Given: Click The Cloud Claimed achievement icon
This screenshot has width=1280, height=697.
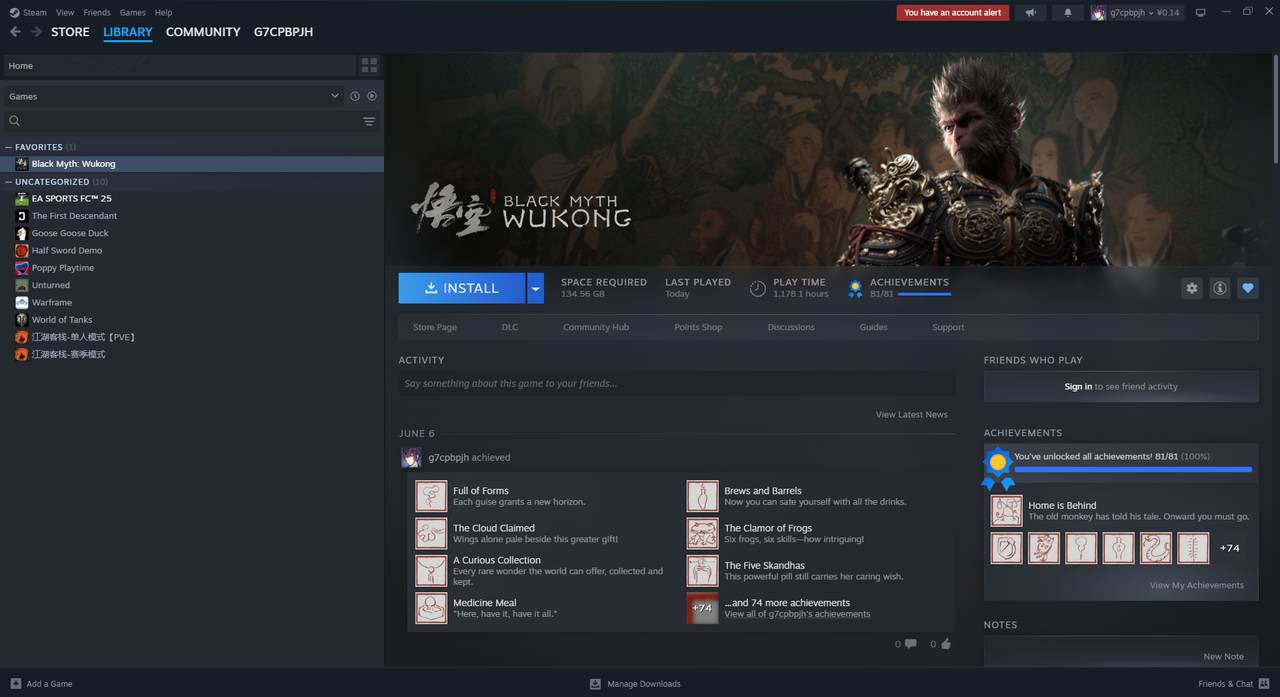Looking at the screenshot, I should (431, 533).
